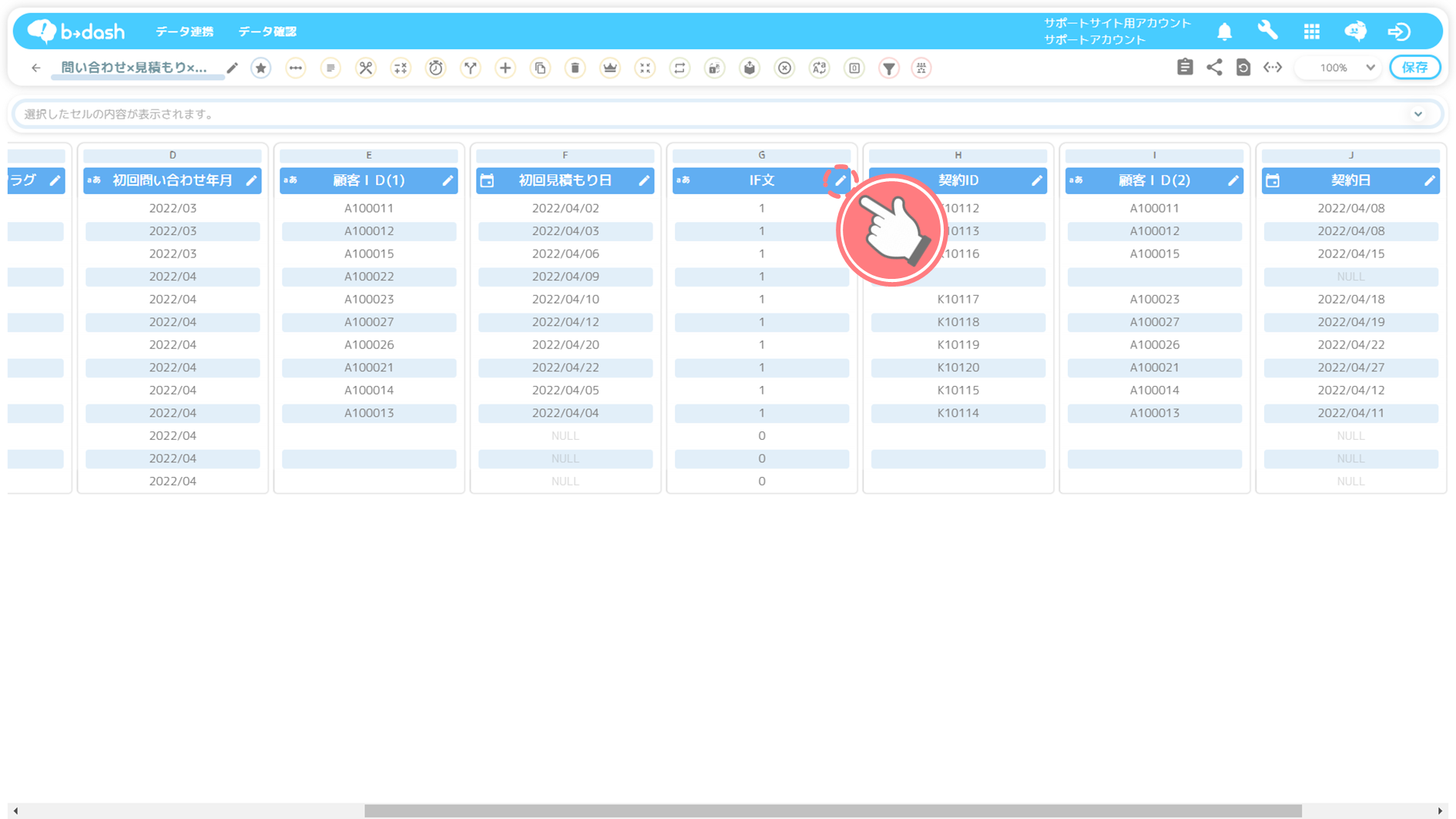Click the copy duplicate icon in toolbar
The width and height of the screenshot is (1456, 819).
click(540, 68)
